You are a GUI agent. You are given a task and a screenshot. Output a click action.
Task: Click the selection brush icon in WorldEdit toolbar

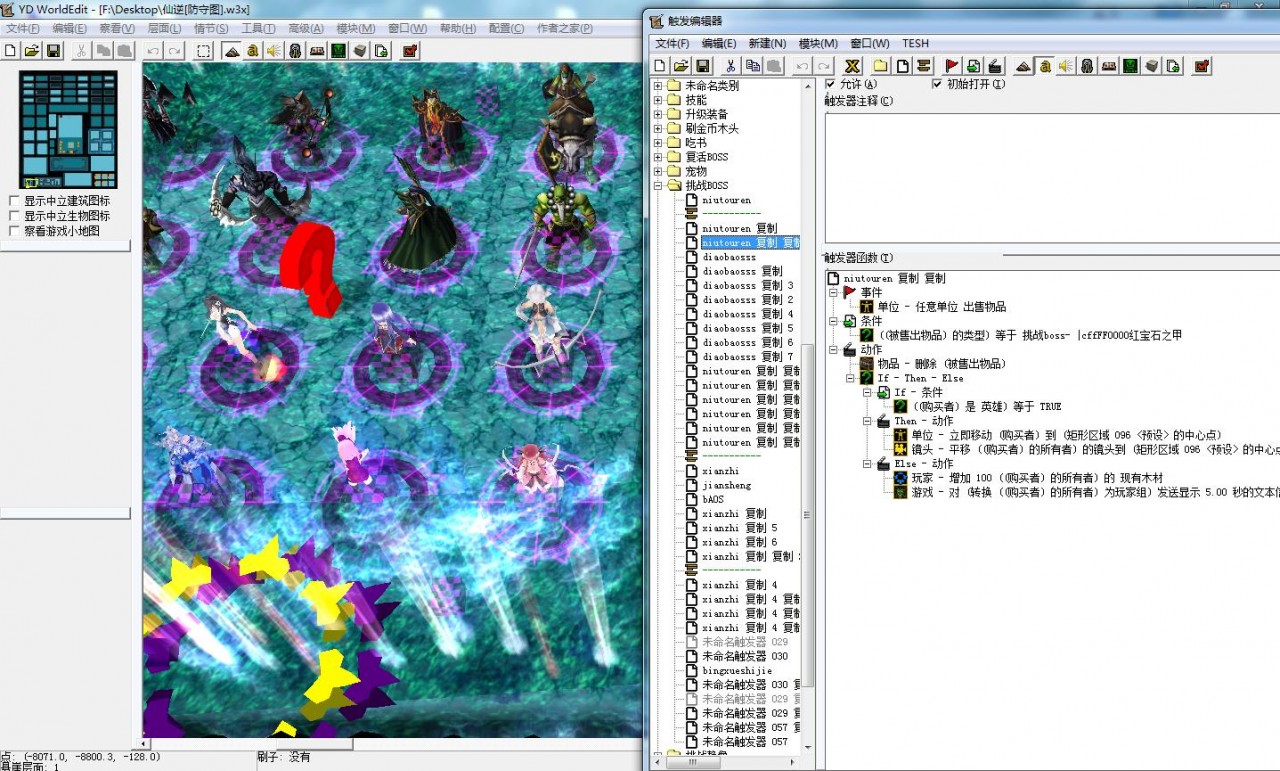[x=204, y=50]
